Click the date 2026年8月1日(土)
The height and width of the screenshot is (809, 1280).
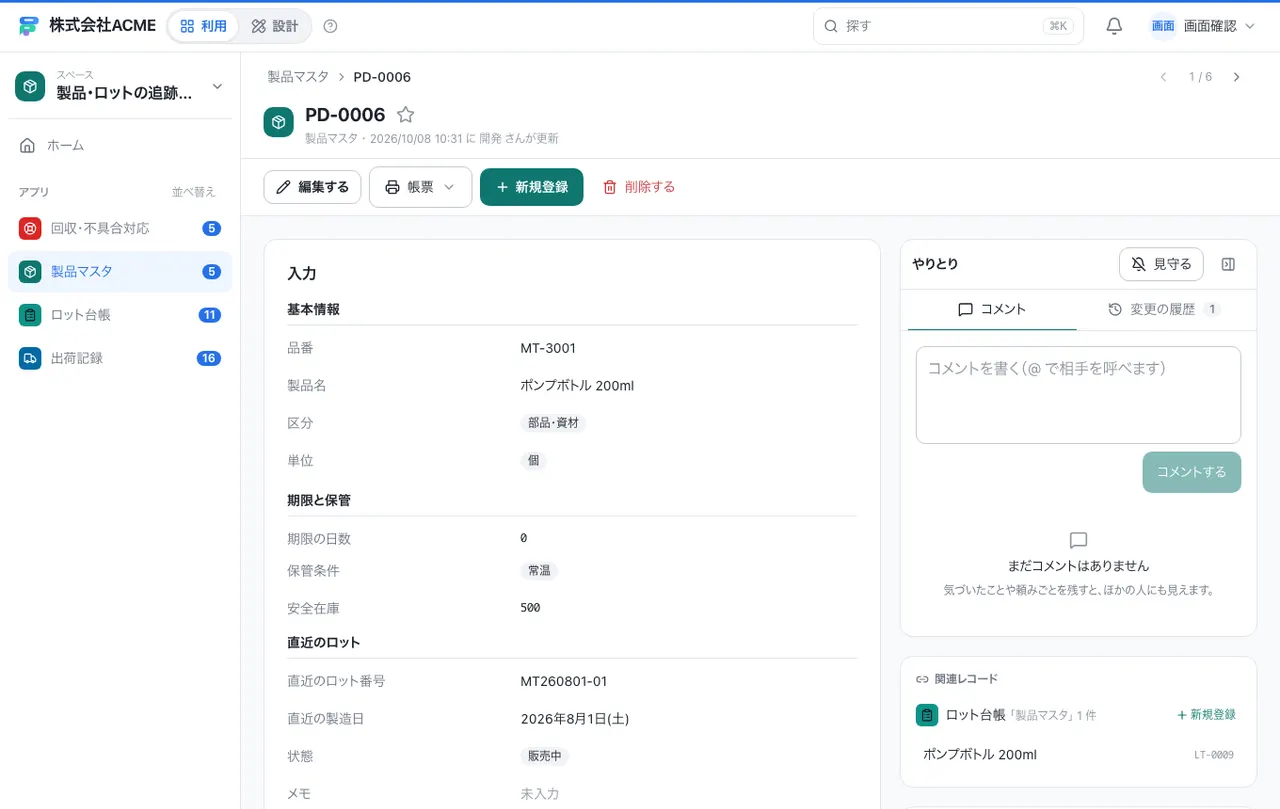point(575,719)
